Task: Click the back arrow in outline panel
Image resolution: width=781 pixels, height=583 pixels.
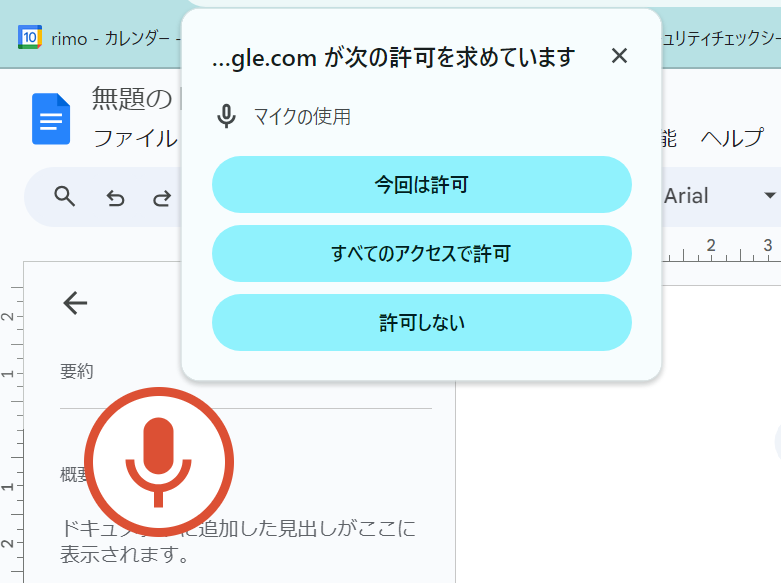Action: tap(75, 303)
